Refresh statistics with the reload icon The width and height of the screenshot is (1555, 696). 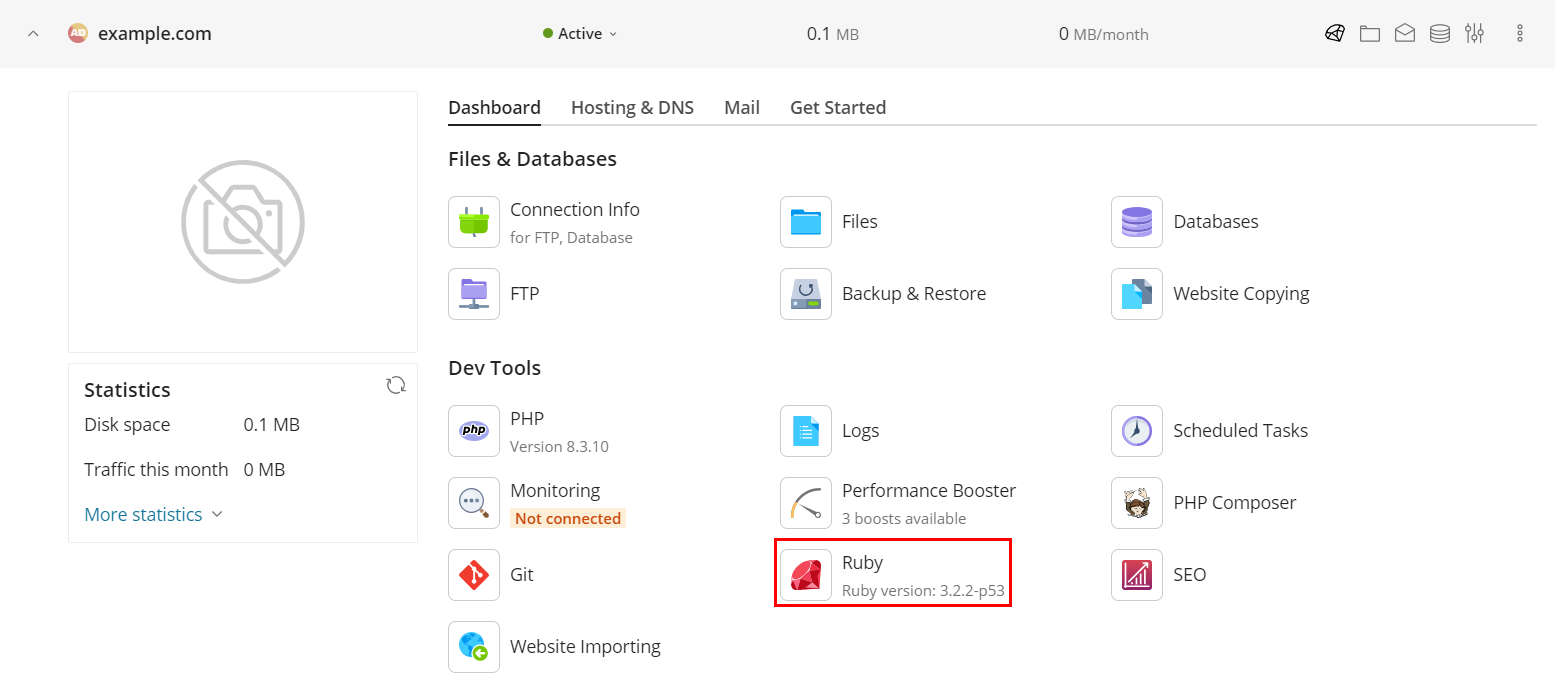pyautogui.click(x=396, y=385)
